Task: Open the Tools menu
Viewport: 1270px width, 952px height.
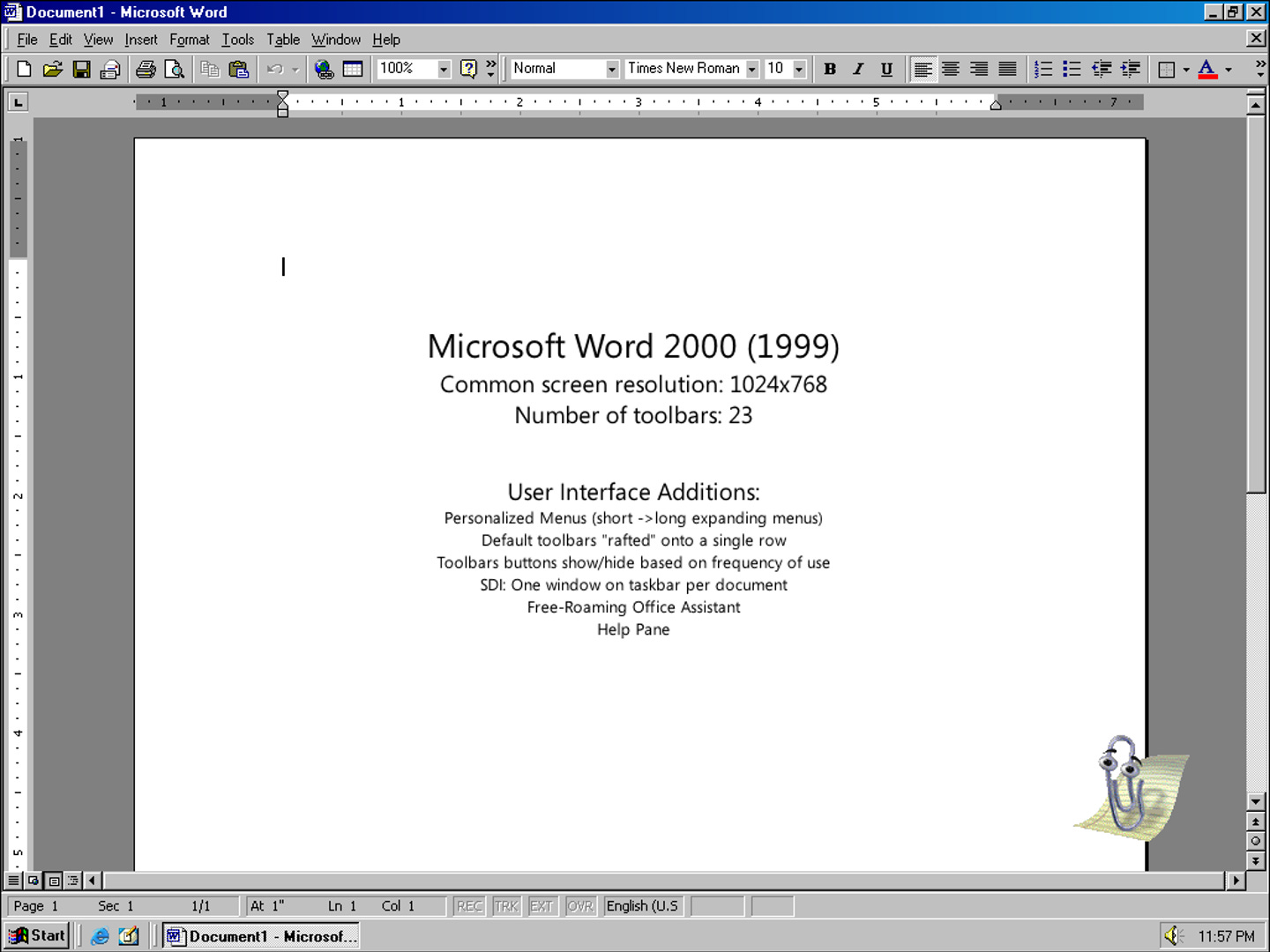Action: tap(238, 40)
